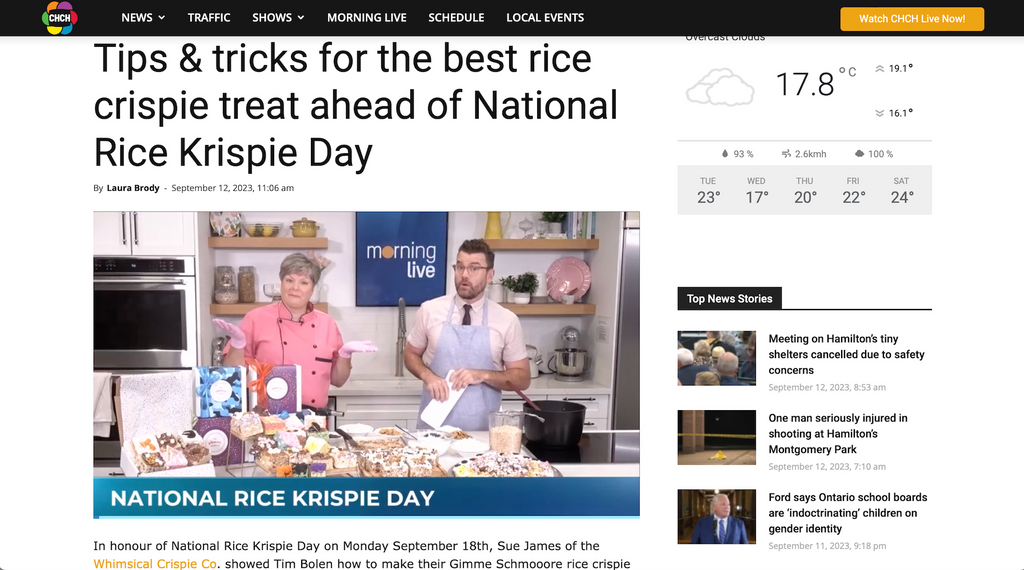The image size is (1024, 570).
Task: Click the September 11, 2023, 9:18 pm timestamp
Action: 827,546
